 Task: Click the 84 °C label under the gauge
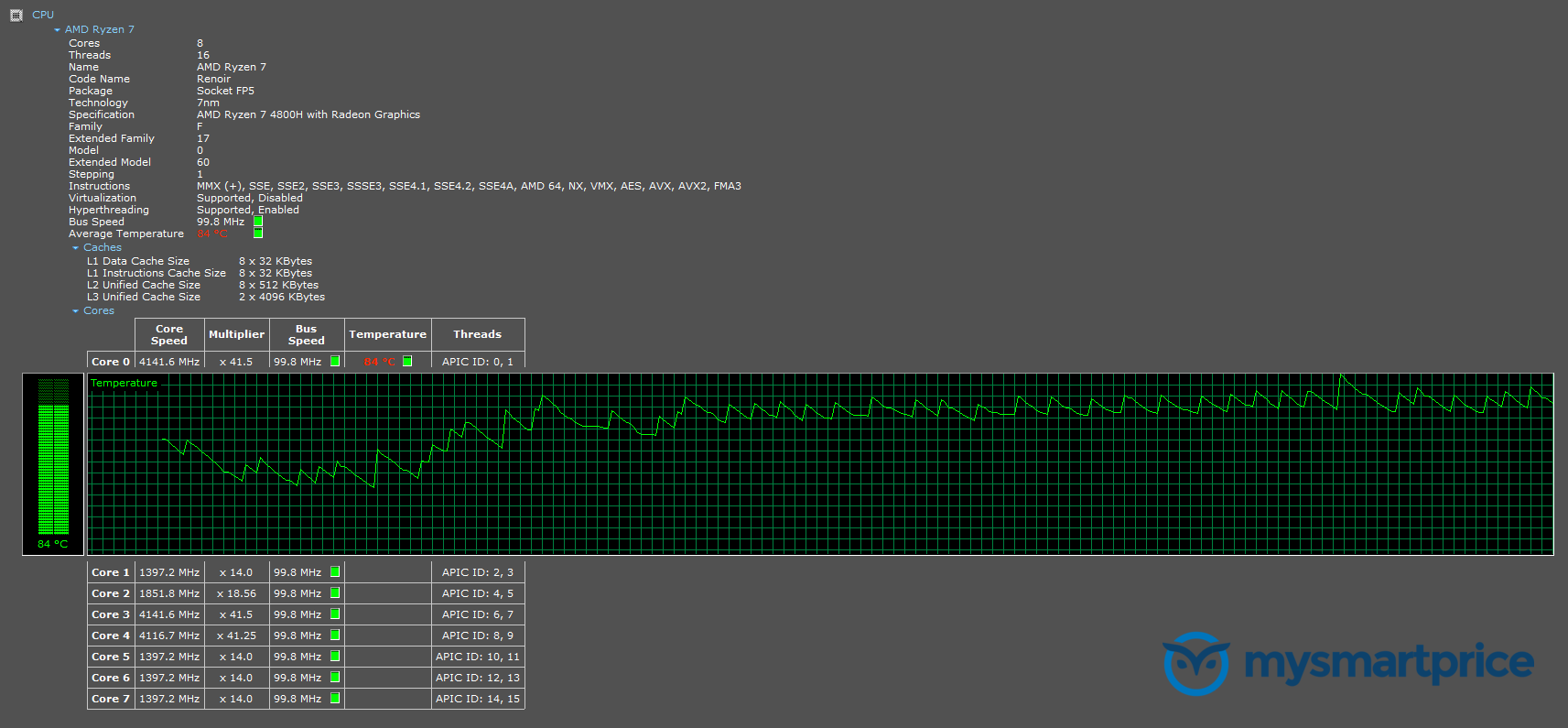point(53,544)
